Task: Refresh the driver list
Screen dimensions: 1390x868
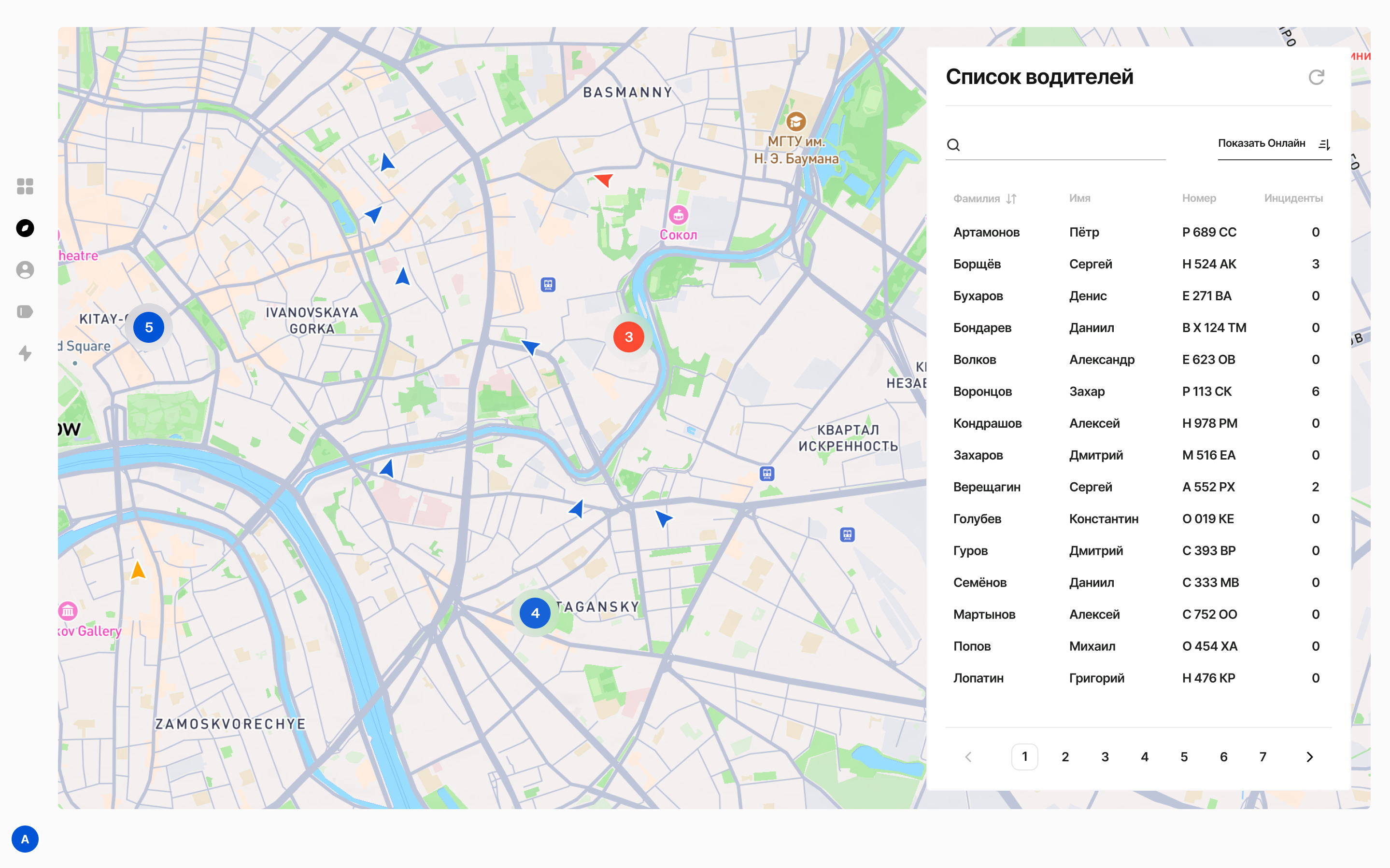Action: coord(1316,77)
